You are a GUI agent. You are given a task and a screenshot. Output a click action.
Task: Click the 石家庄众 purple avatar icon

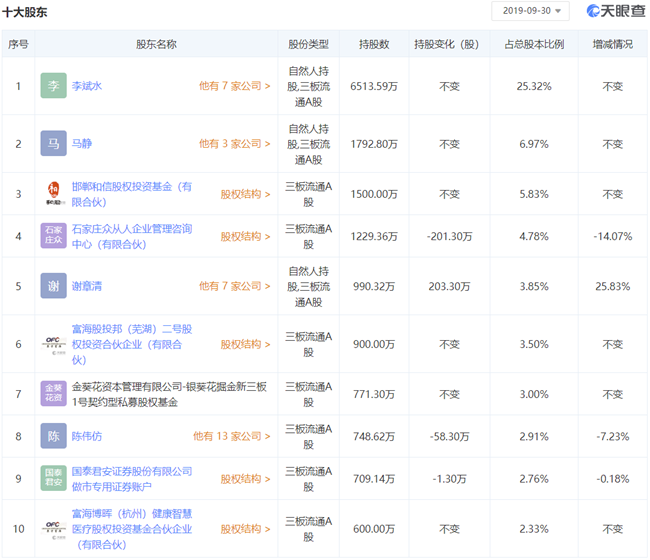(53, 236)
